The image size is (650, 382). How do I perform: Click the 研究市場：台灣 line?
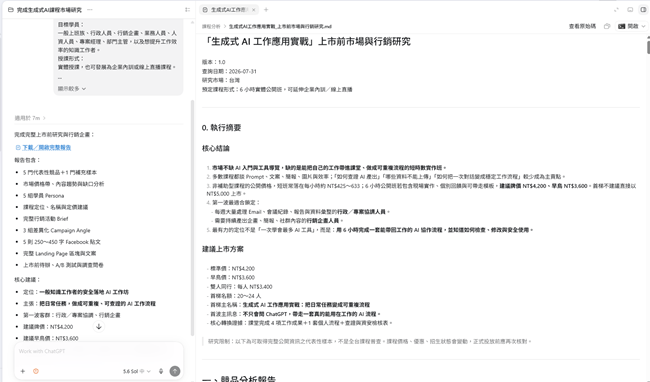pyautogui.click(x=221, y=80)
